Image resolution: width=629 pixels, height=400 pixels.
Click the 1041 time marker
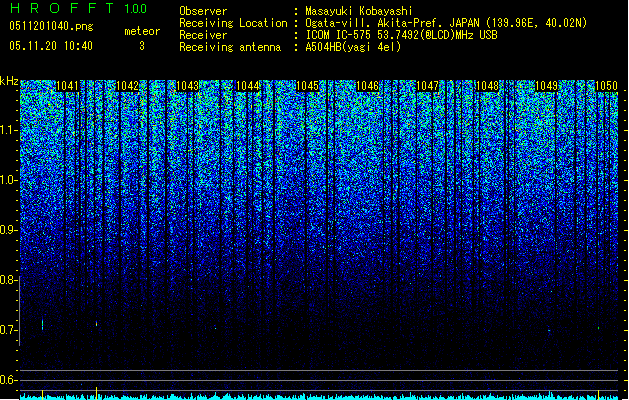[67, 86]
